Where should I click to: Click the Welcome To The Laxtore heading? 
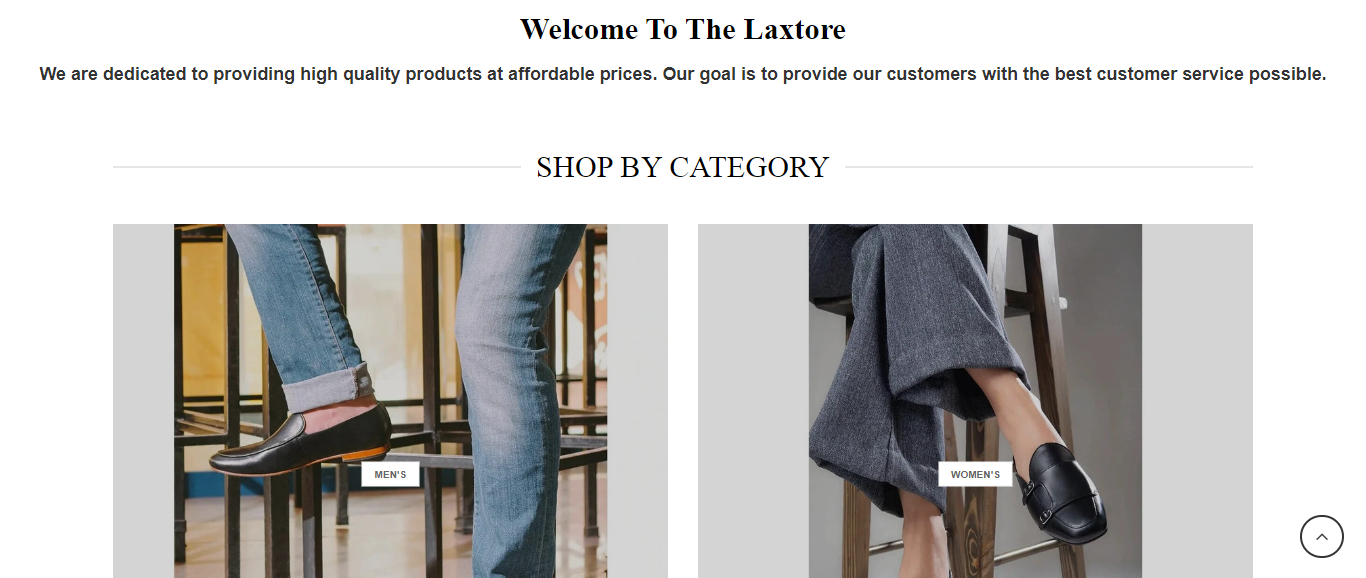pyautogui.click(x=683, y=29)
